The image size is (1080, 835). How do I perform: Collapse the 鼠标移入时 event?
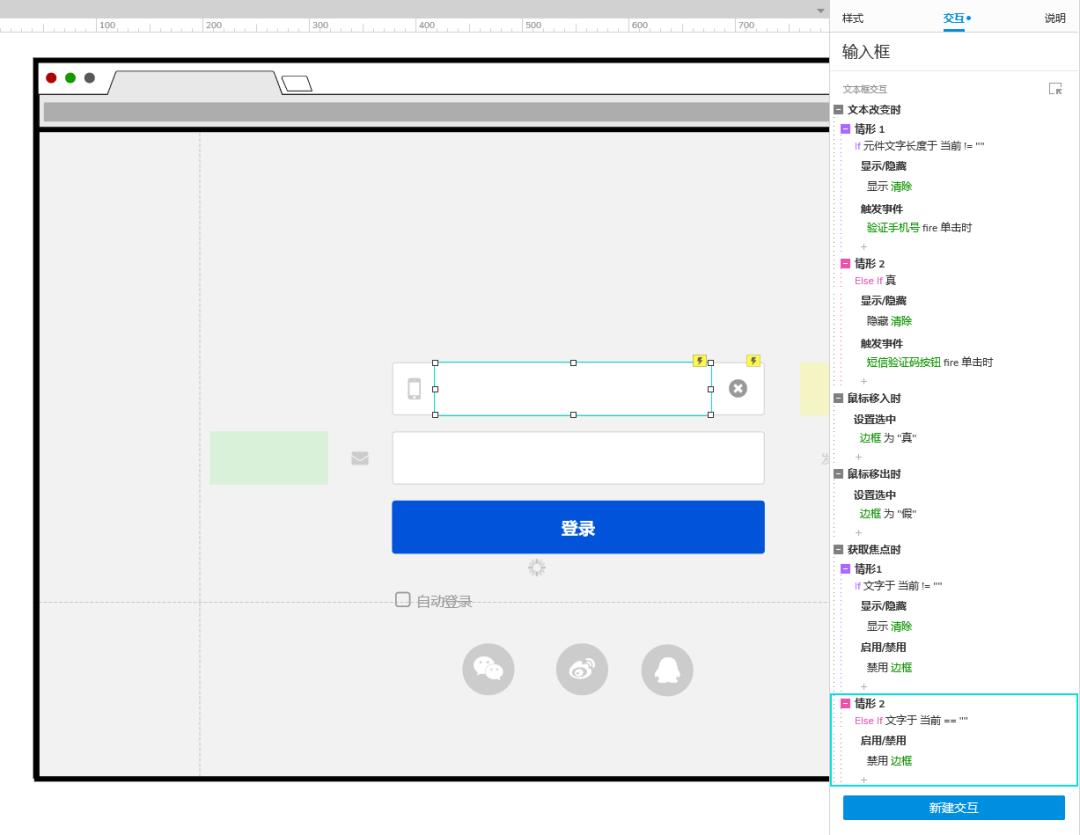838,398
